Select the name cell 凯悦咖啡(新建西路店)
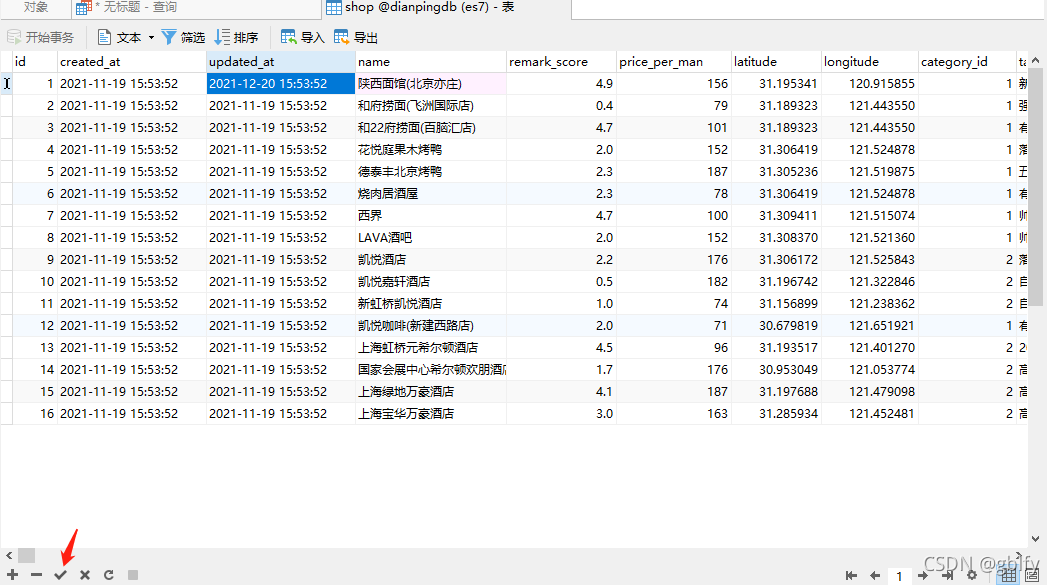 (431, 326)
